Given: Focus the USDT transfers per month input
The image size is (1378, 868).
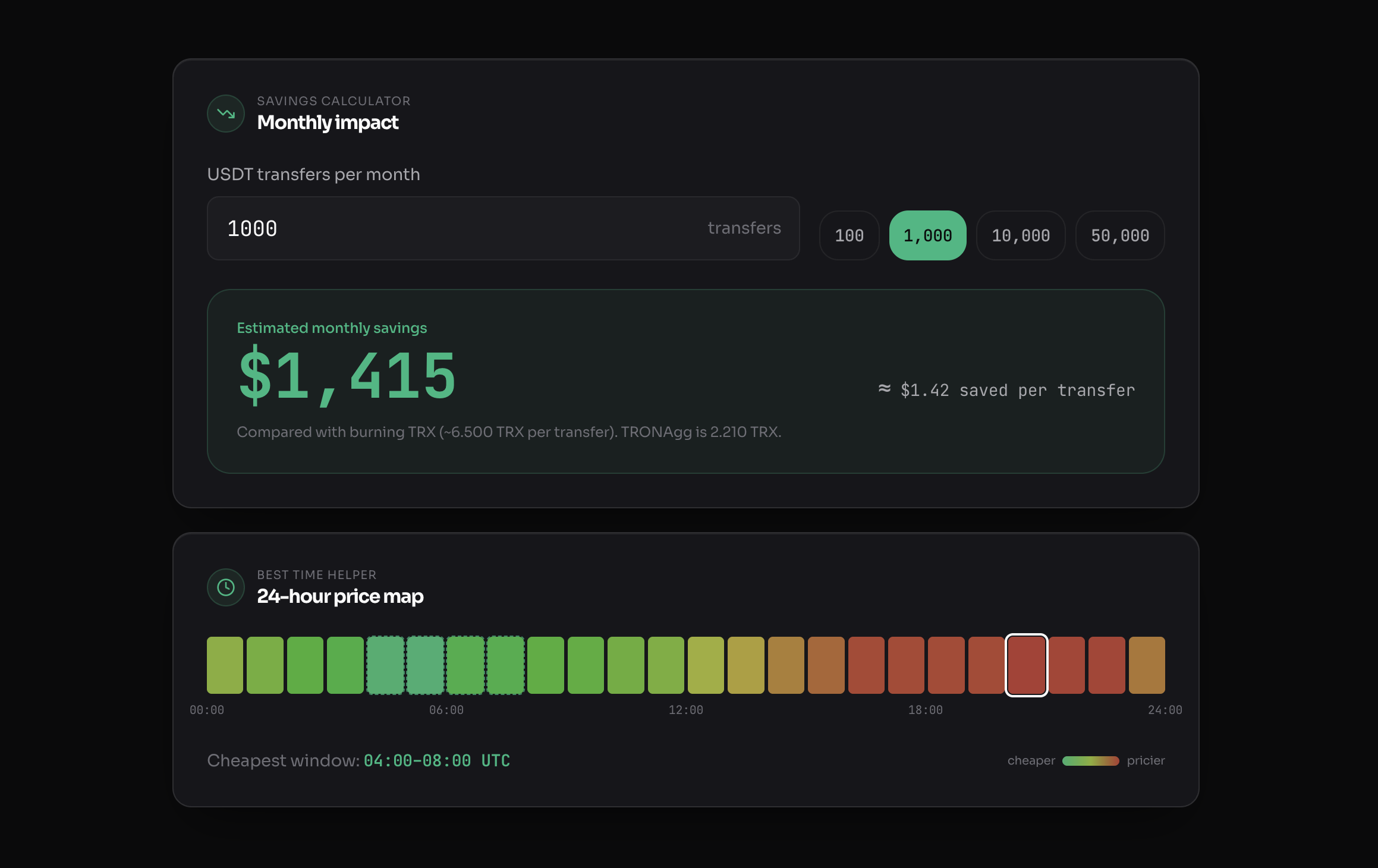Looking at the screenshot, I should click(503, 228).
